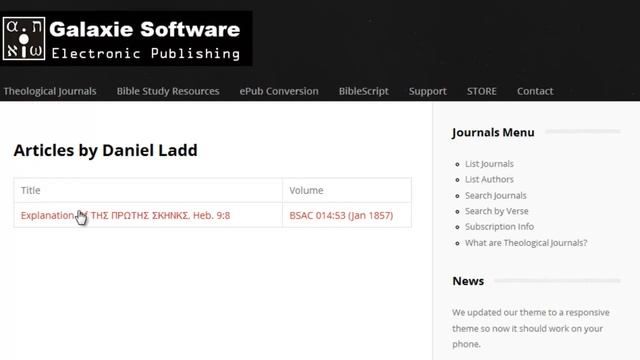The width and height of the screenshot is (640, 360).
Task: Click the Journals Menu heading
Action: (x=493, y=132)
